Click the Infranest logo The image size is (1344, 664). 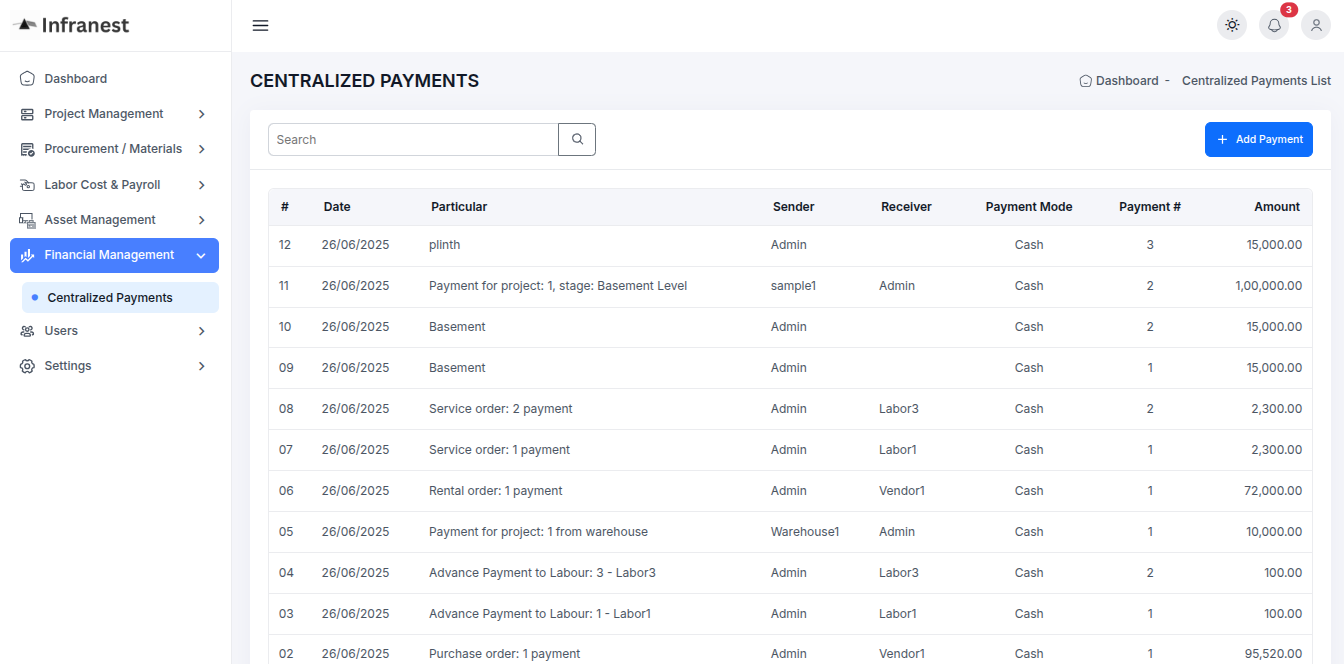[x=71, y=25]
